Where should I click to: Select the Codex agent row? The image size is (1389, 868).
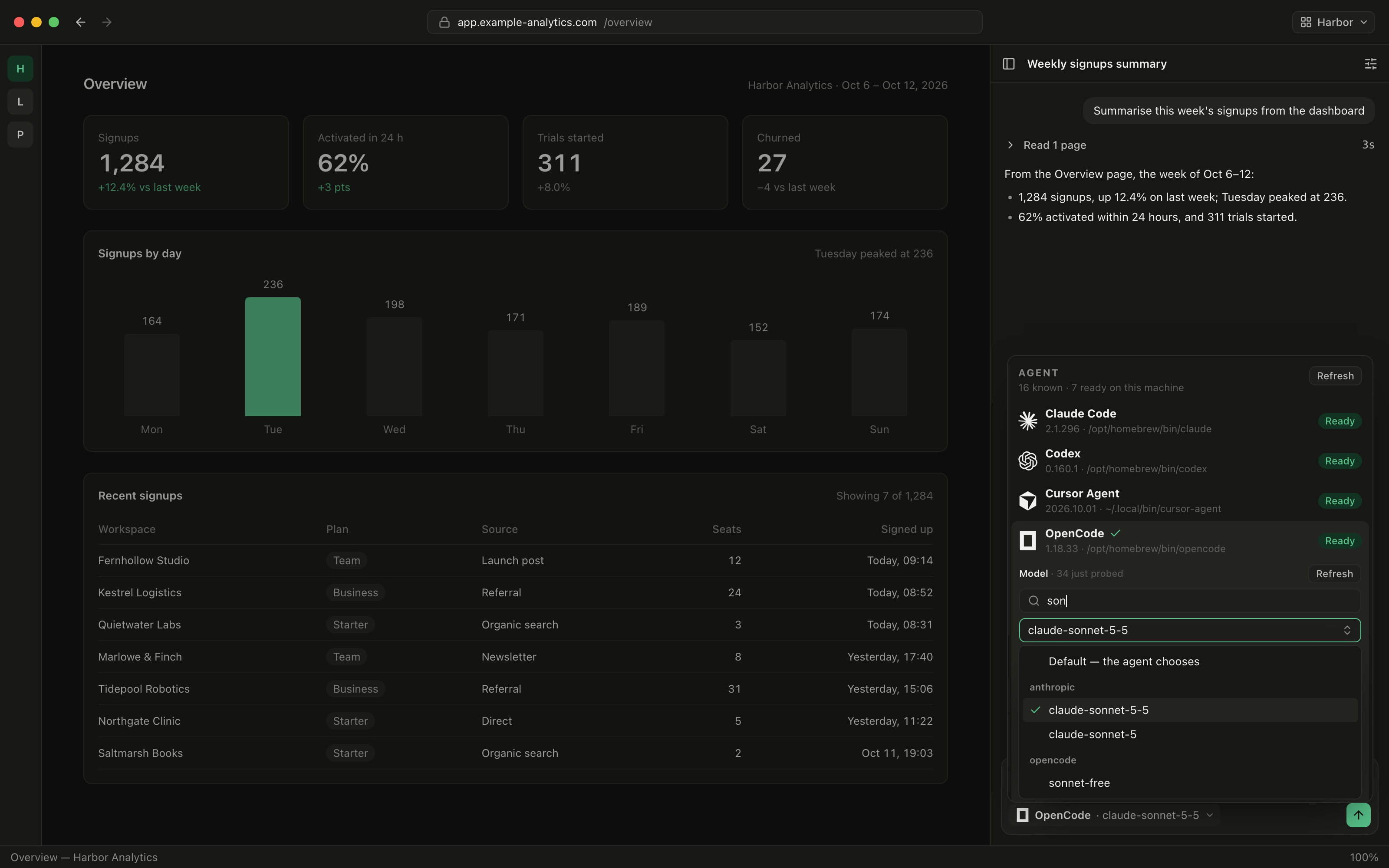[x=1189, y=461]
